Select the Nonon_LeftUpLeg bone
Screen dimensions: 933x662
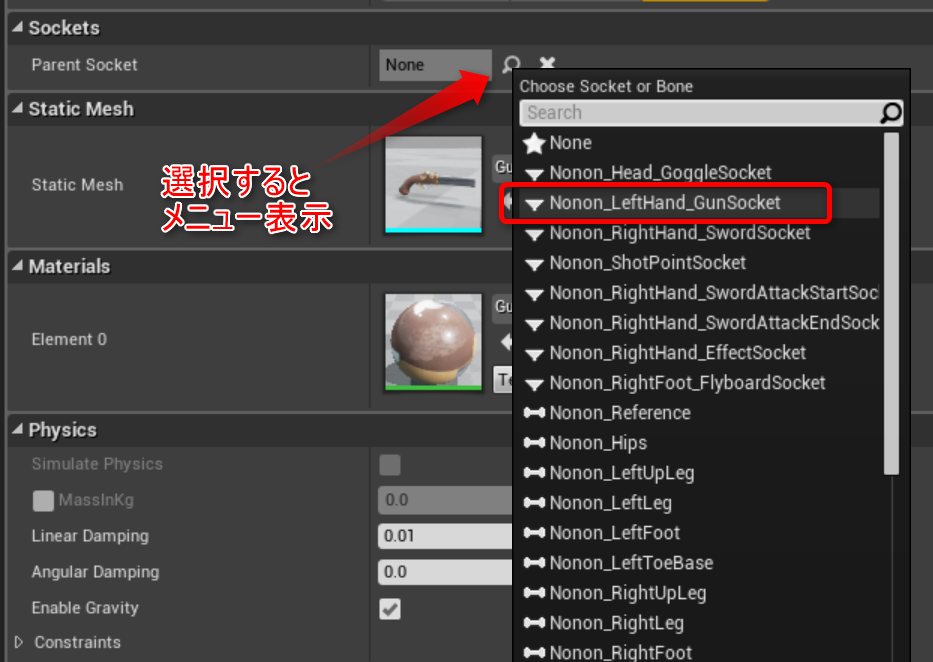click(x=700, y=473)
